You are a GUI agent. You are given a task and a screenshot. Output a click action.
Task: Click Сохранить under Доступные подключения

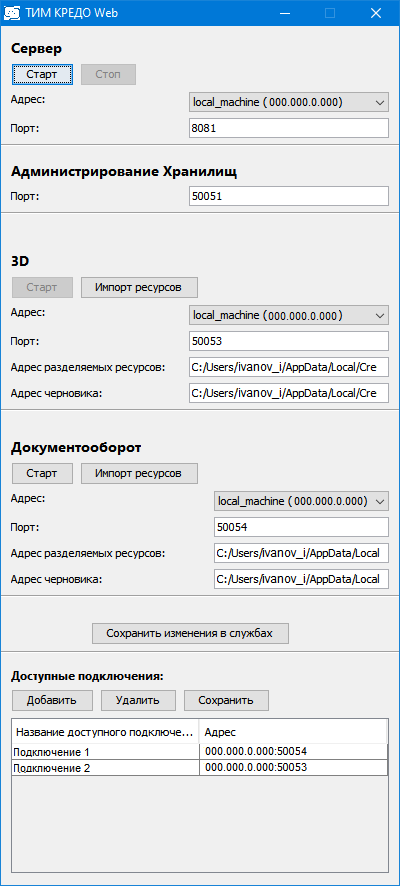point(226,700)
